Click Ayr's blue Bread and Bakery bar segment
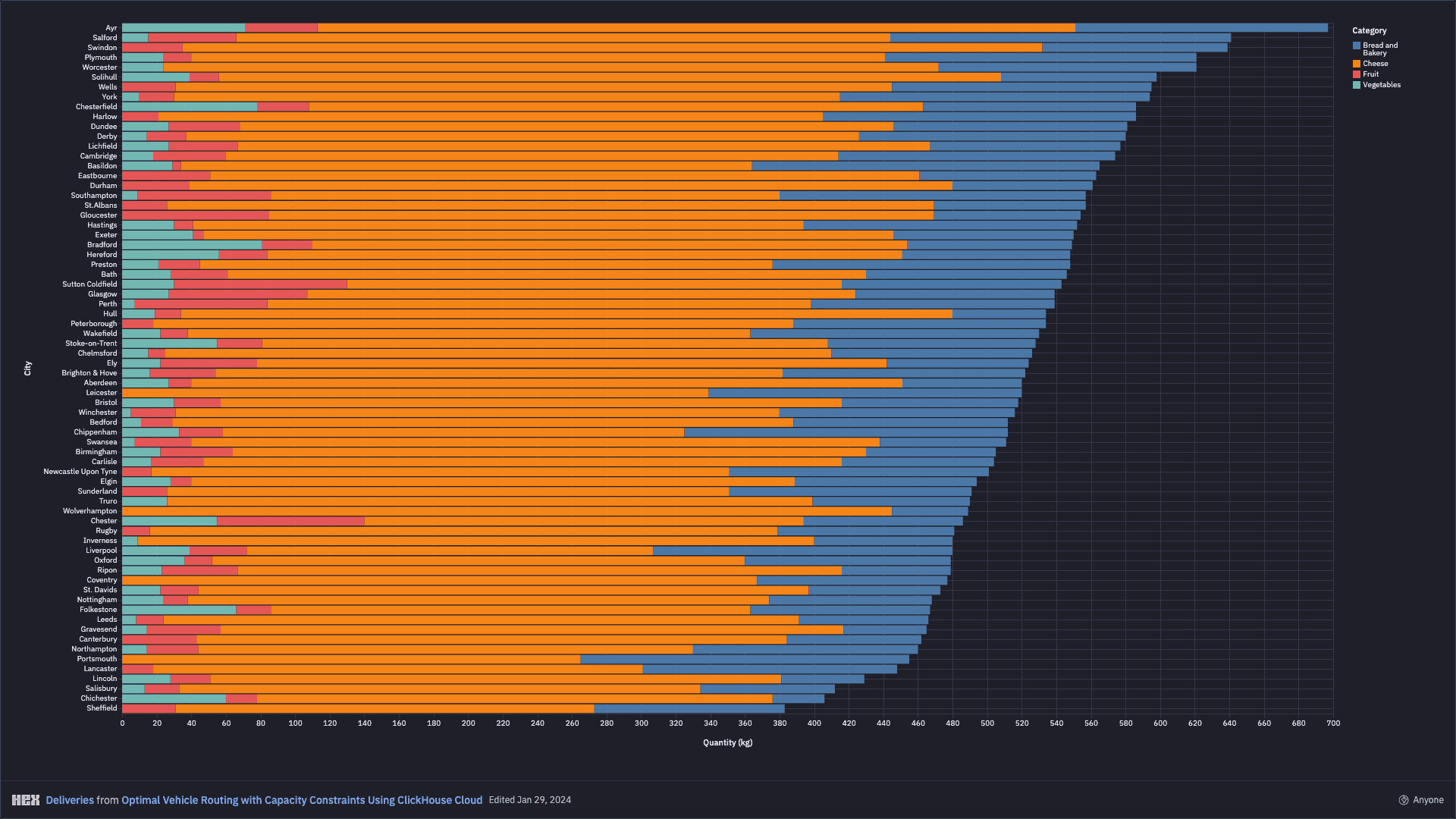This screenshot has width=1456, height=819. click(x=1201, y=28)
